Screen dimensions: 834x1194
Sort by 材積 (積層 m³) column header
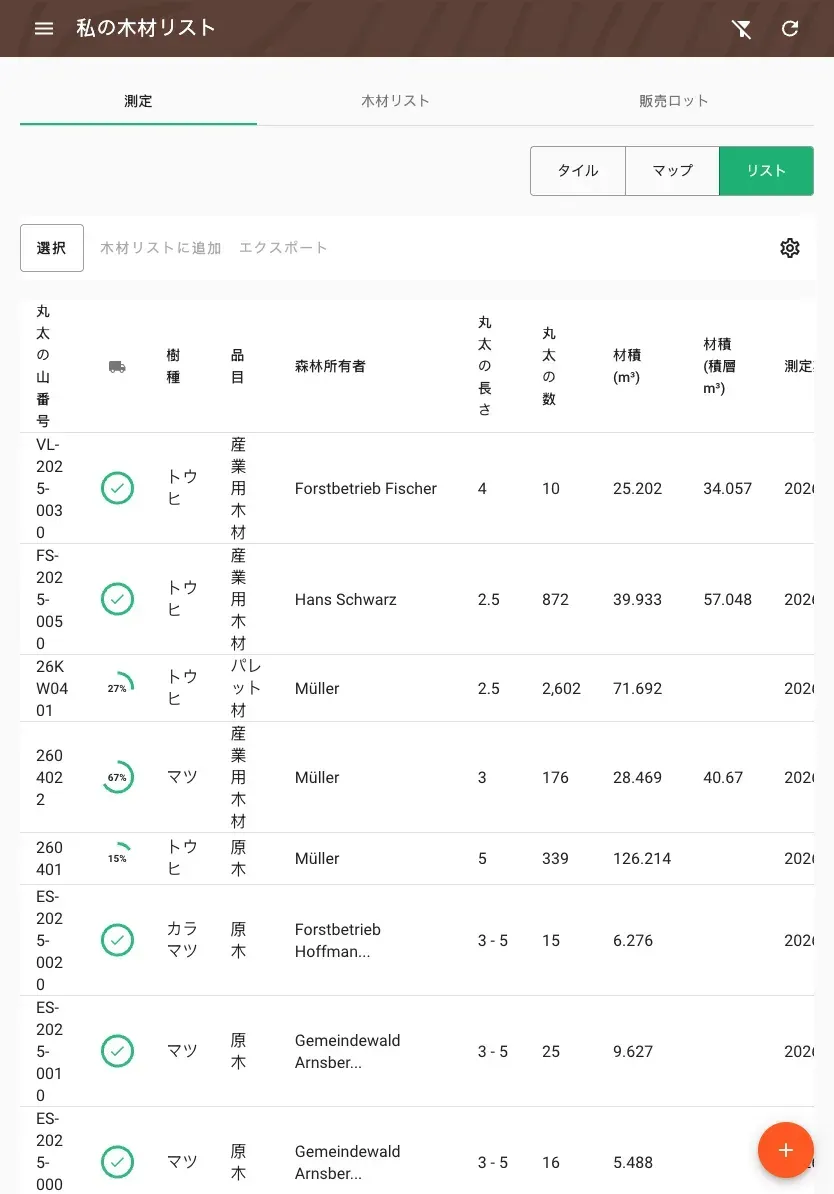click(x=719, y=366)
